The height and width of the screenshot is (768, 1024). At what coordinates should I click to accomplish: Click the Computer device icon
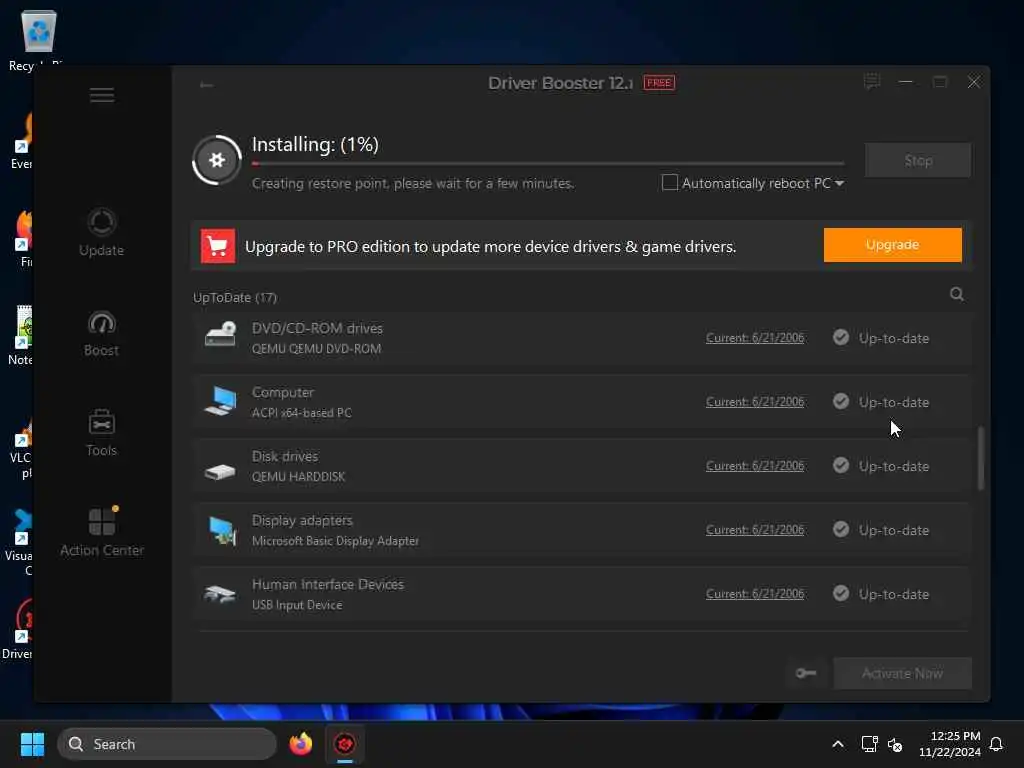[220, 400]
